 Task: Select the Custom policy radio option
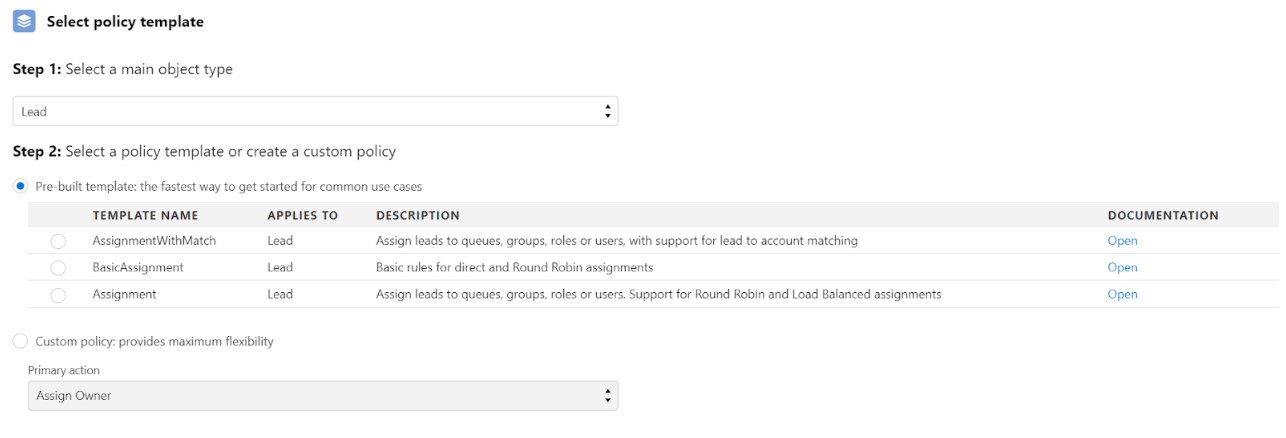pyautogui.click(x=20, y=341)
